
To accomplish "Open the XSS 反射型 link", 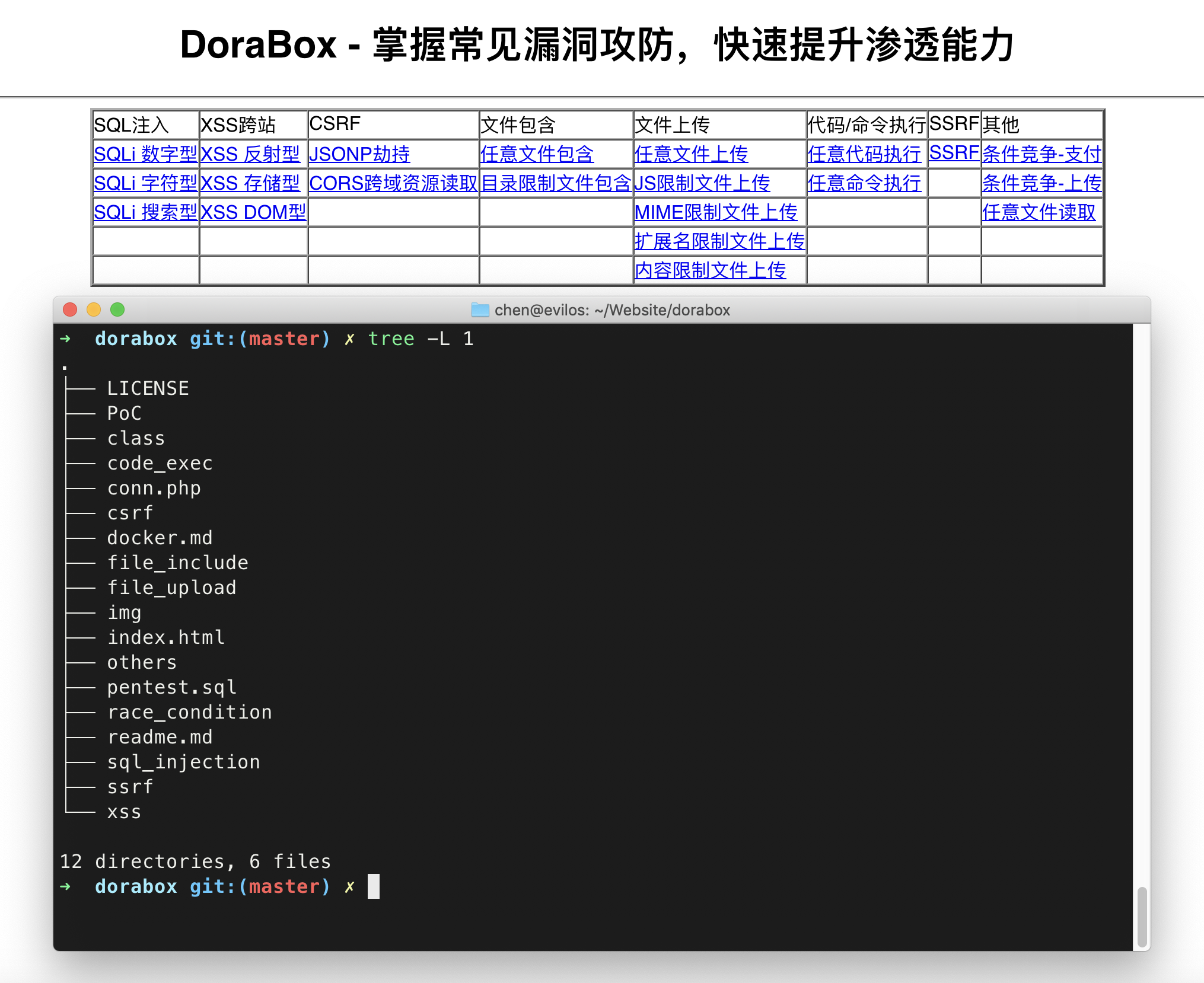I will [250, 154].
